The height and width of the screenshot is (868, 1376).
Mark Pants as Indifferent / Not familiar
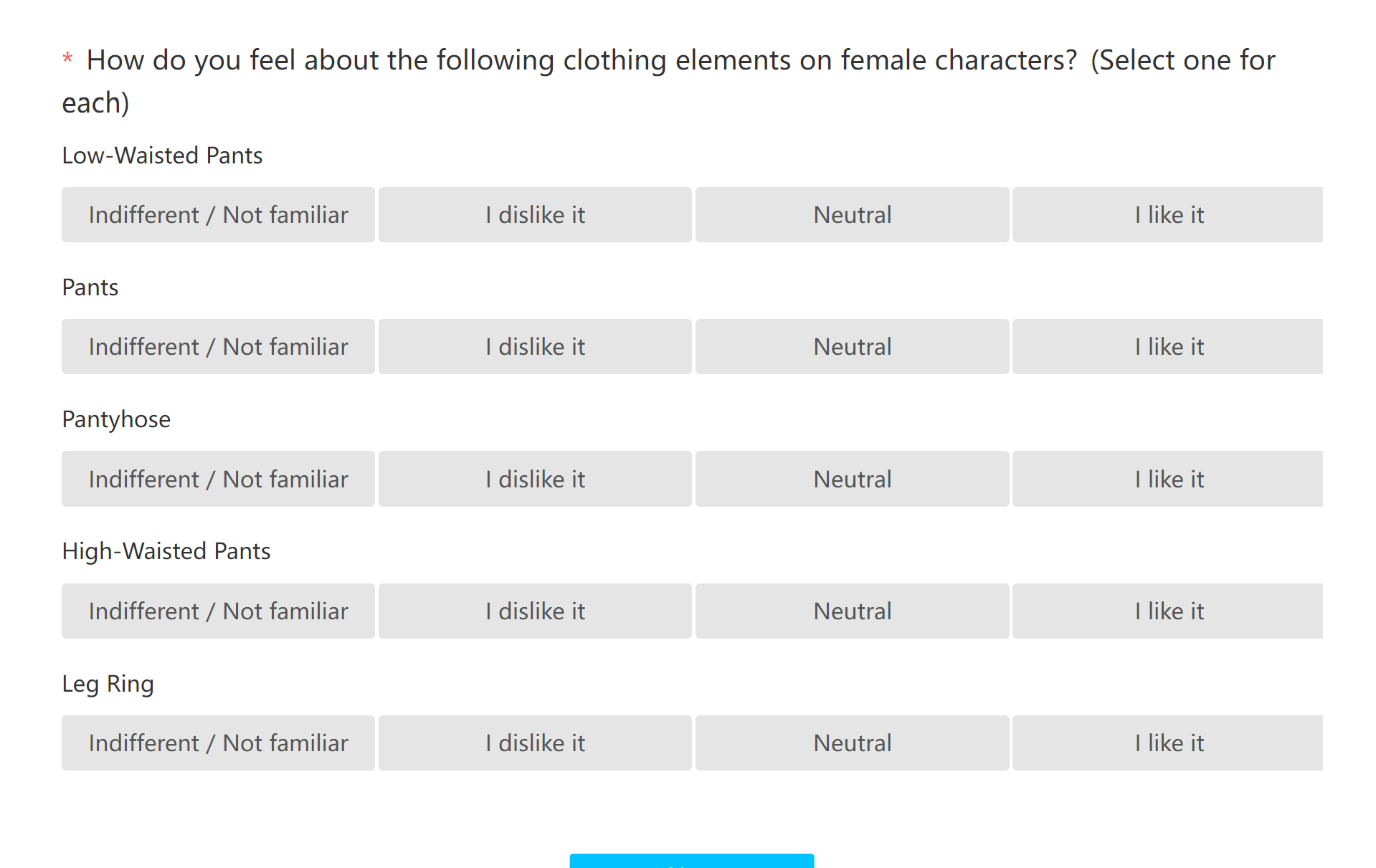click(218, 347)
